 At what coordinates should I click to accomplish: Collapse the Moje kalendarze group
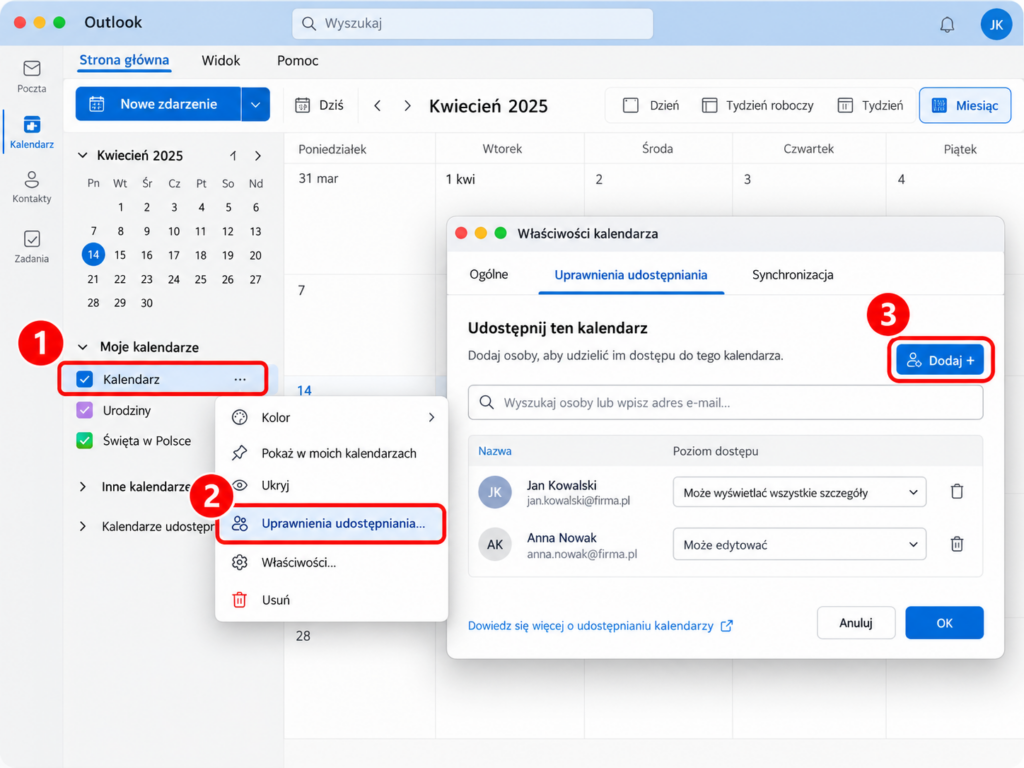[83, 347]
